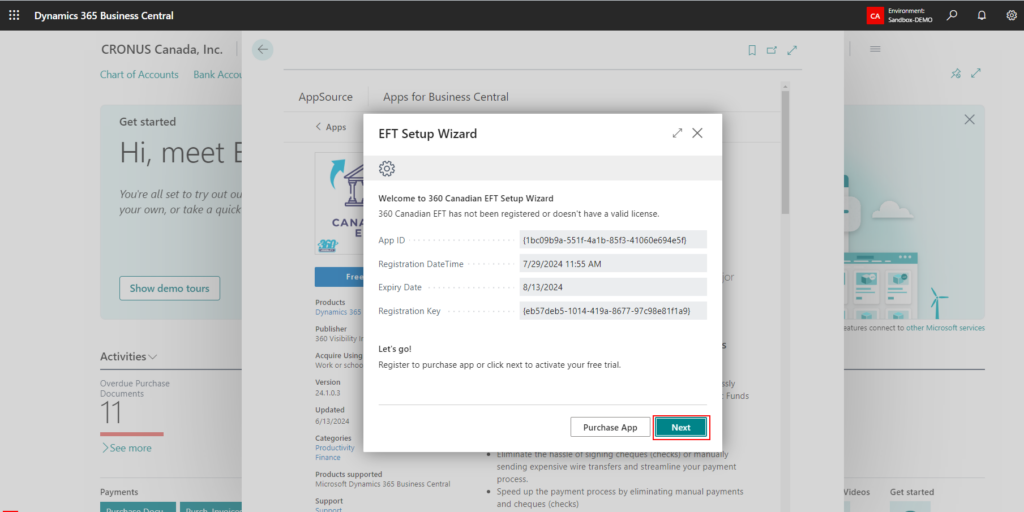Viewport: 1024px width, 512px height.
Task: Click the 360 Canadian EFT app logo
Action: pyautogui.click(x=340, y=204)
